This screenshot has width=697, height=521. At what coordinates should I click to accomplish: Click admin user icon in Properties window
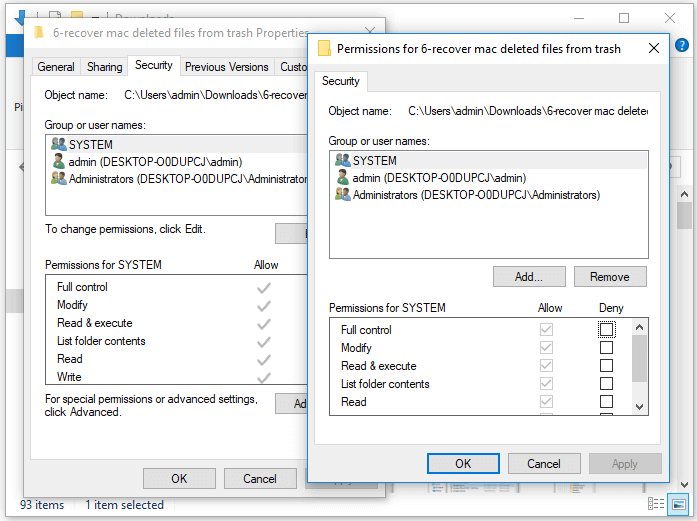59,162
